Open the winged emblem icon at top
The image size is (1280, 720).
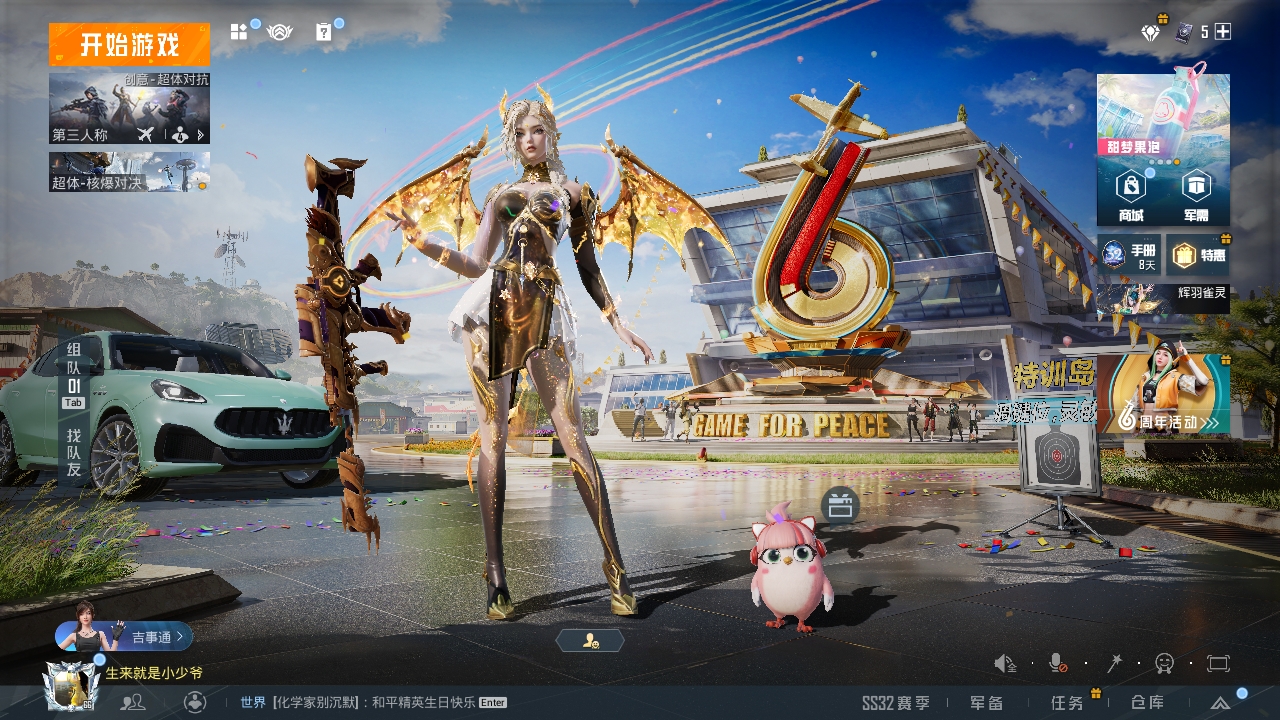click(280, 32)
